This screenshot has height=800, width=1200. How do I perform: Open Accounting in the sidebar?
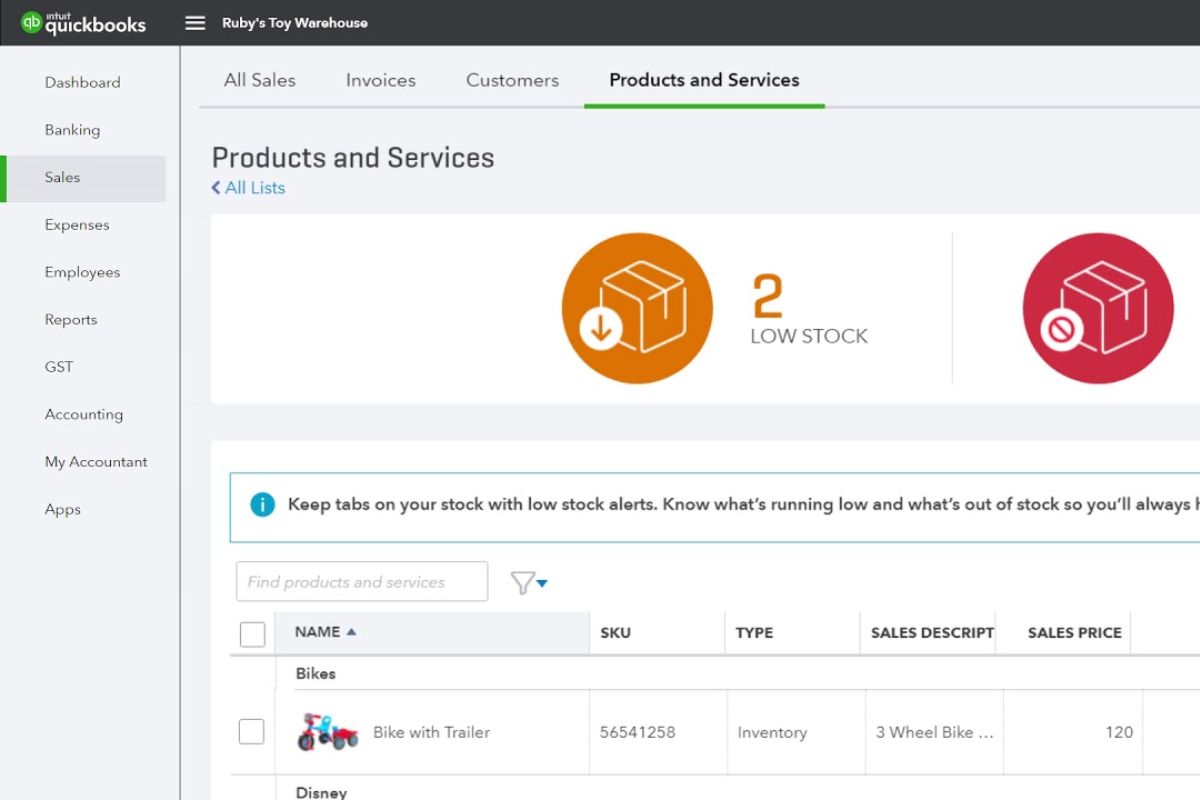[x=84, y=414]
